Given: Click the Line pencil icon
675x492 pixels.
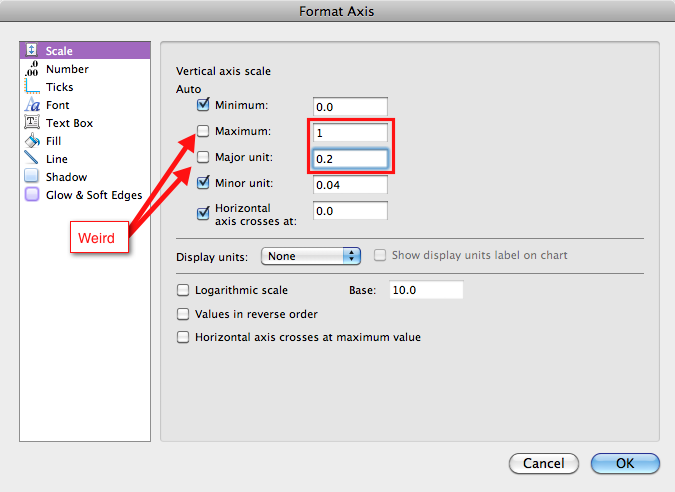Looking at the screenshot, I should click(x=32, y=159).
